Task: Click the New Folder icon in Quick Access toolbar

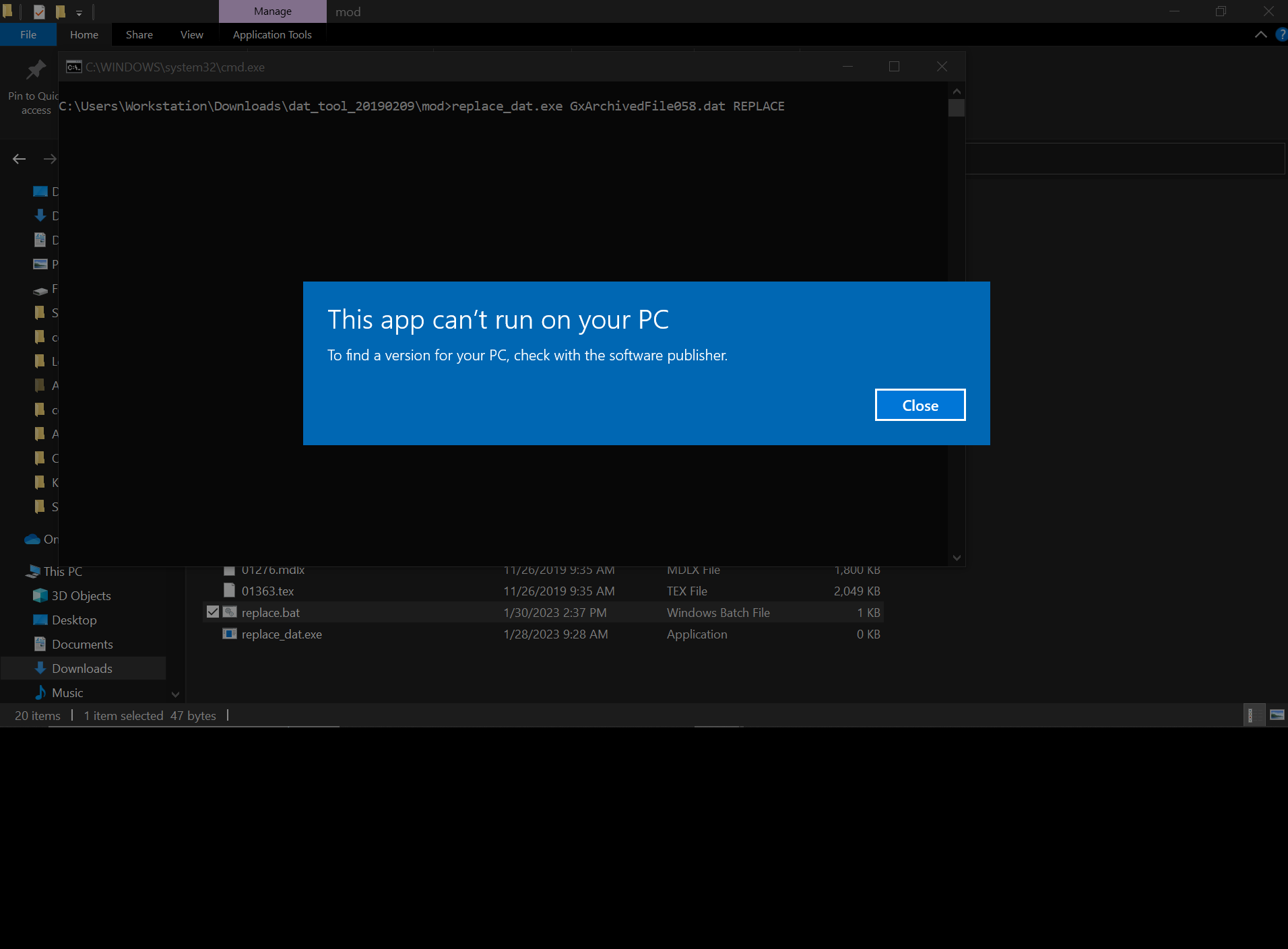Action: [x=61, y=11]
